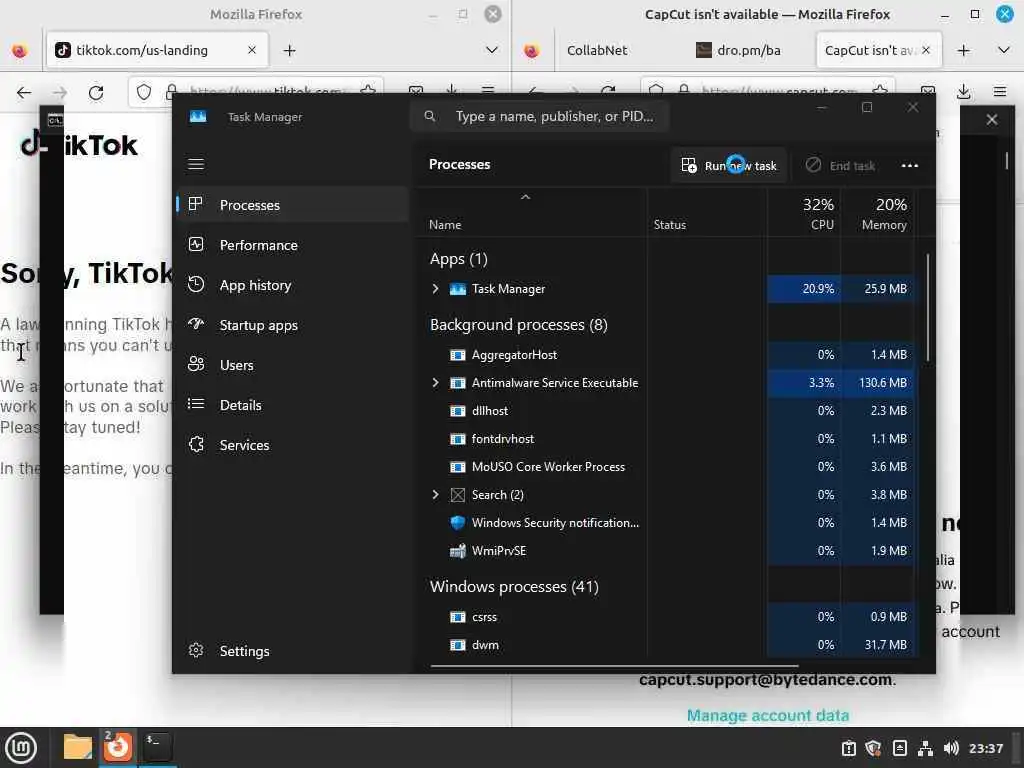
Task: Expand the Search (2) process group
Action: [435, 494]
